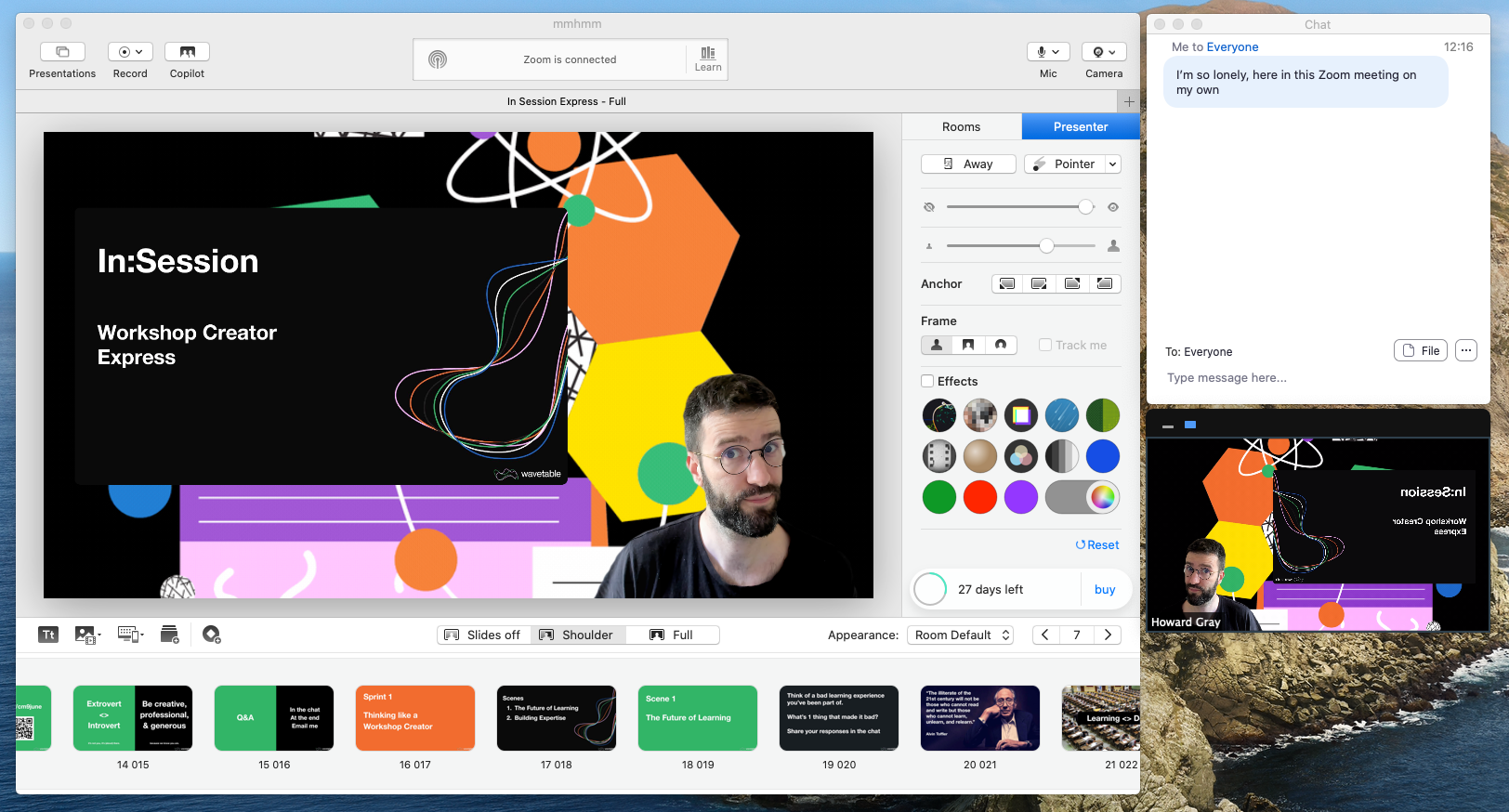Expand the Record dropdown

coord(130,52)
